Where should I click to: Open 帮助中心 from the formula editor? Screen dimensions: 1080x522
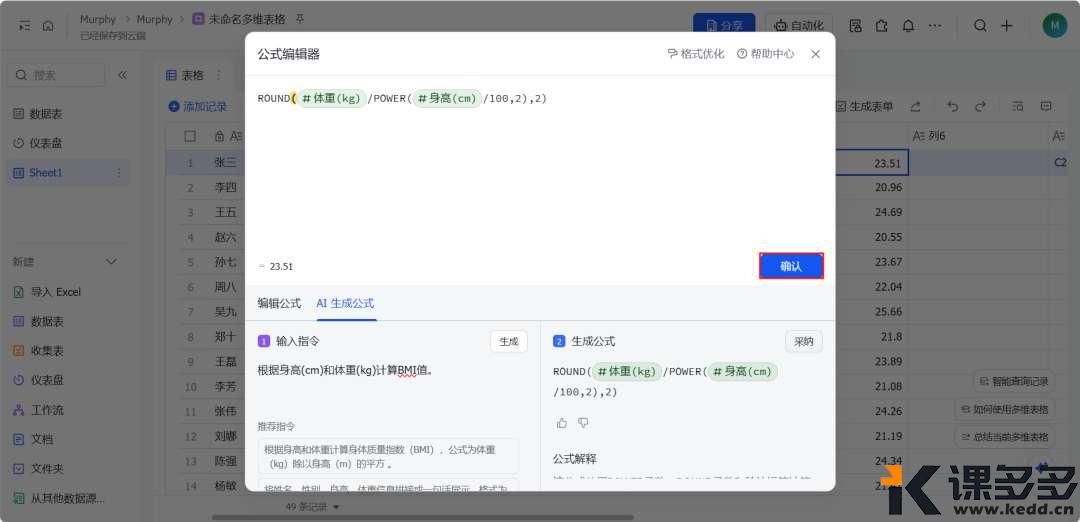(x=765, y=54)
